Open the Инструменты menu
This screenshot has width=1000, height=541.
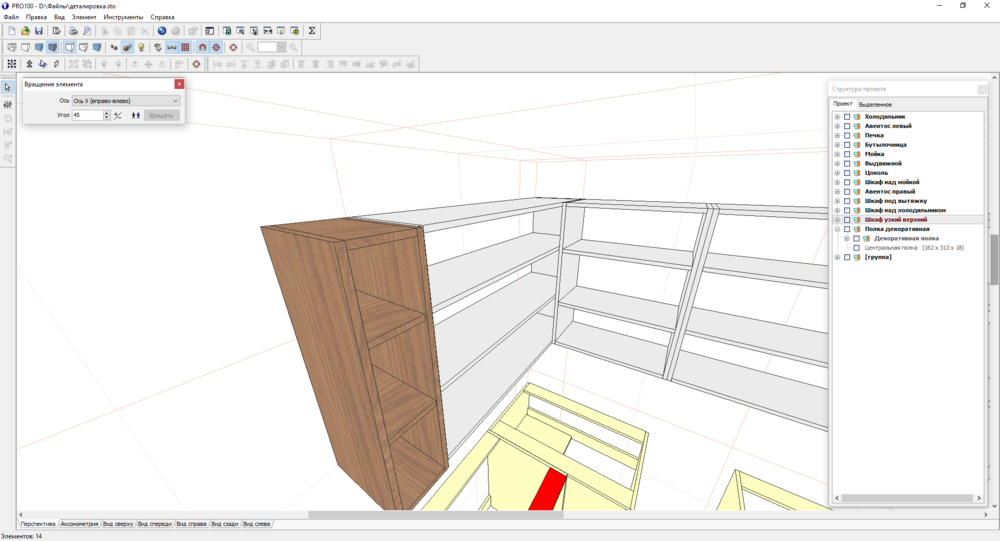pyautogui.click(x=123, y=17)
